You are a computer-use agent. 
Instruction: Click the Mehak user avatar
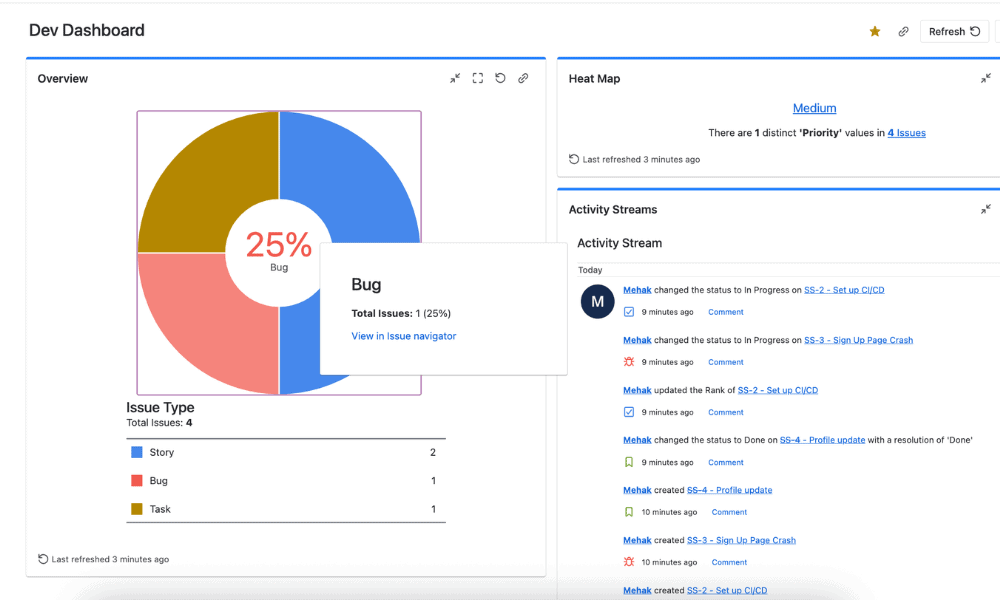click(x=597, y=301)
